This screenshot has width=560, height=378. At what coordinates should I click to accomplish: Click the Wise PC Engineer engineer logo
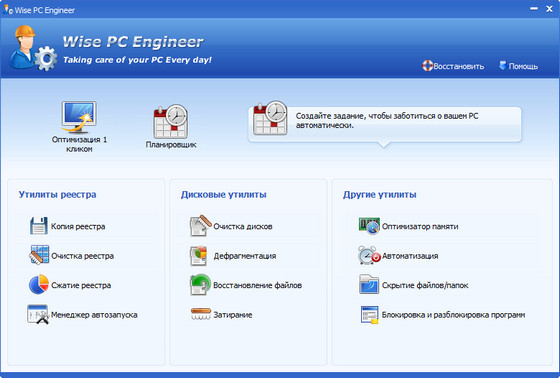[32, 48]
